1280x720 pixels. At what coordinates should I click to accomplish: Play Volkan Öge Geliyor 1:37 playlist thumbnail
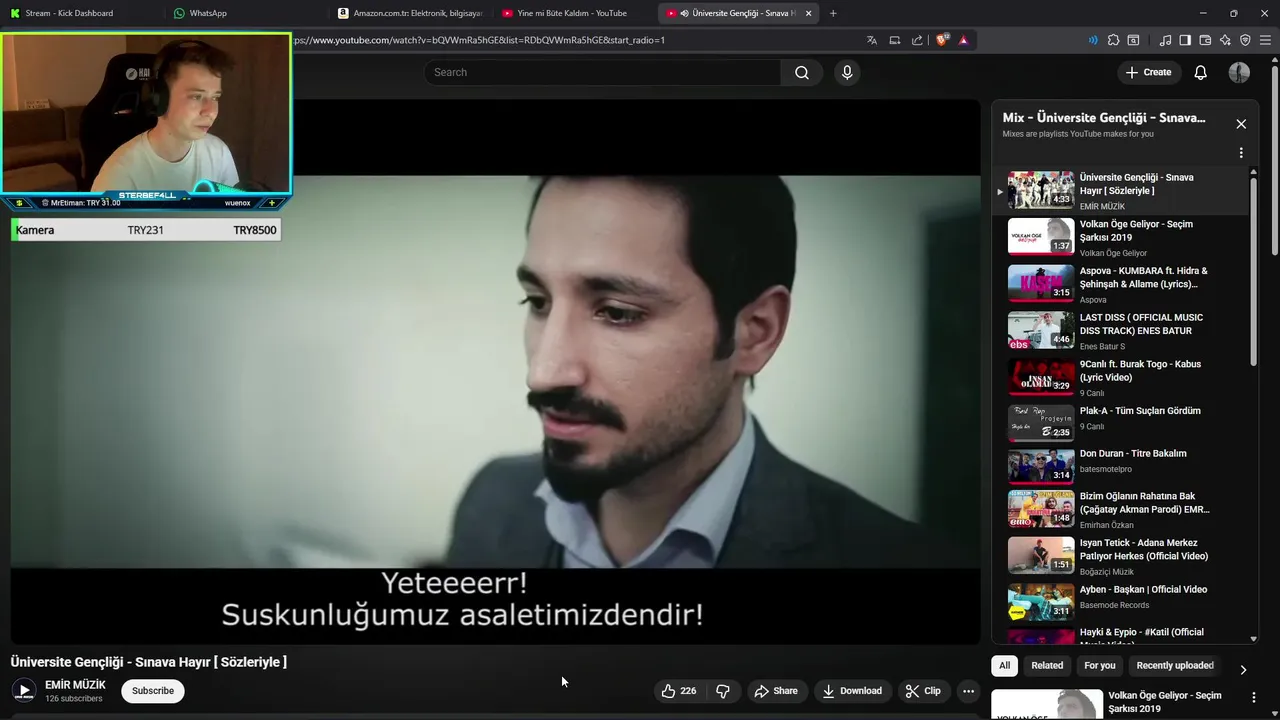click(x=1041, y=236)
